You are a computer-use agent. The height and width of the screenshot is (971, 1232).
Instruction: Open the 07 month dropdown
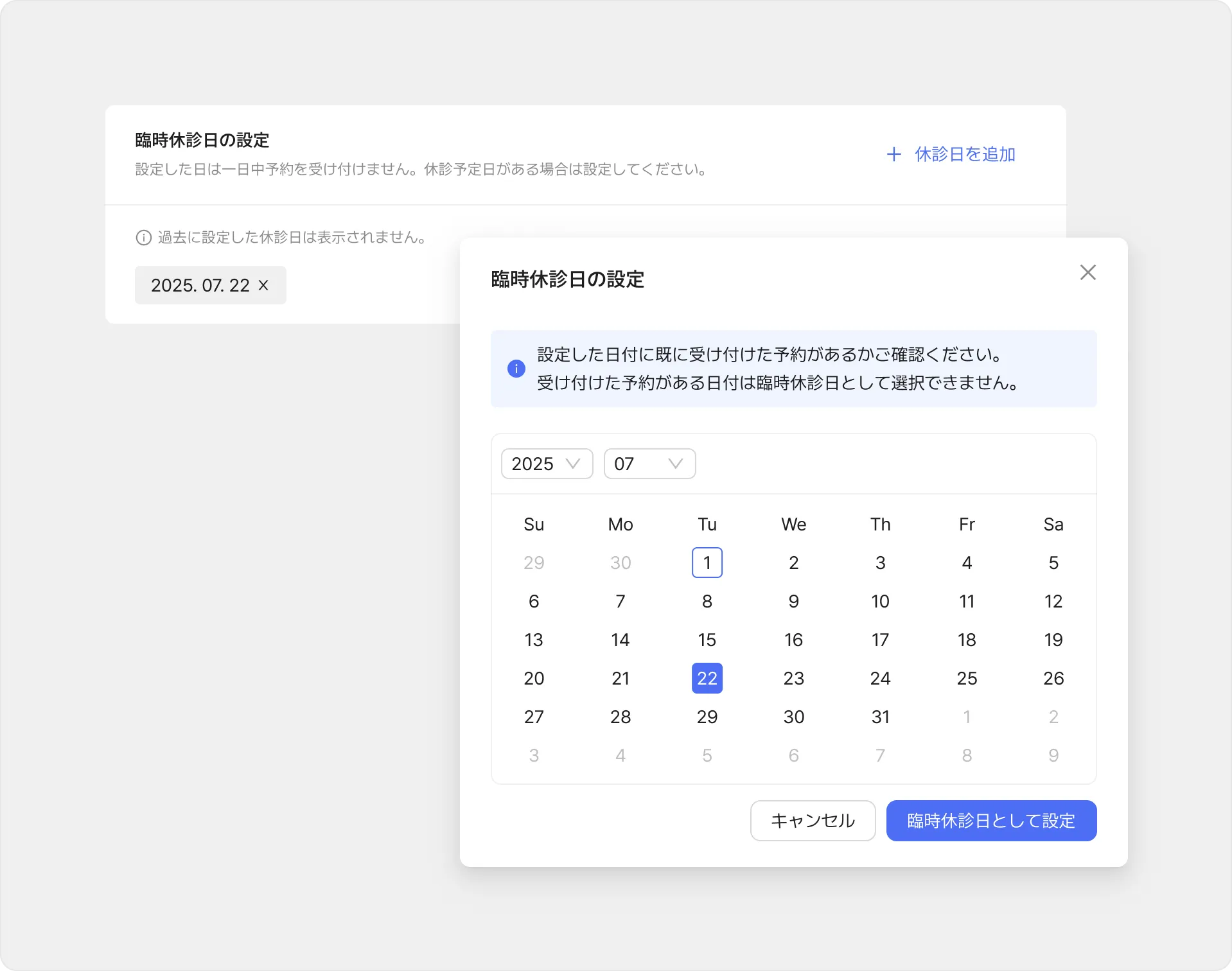649,464
